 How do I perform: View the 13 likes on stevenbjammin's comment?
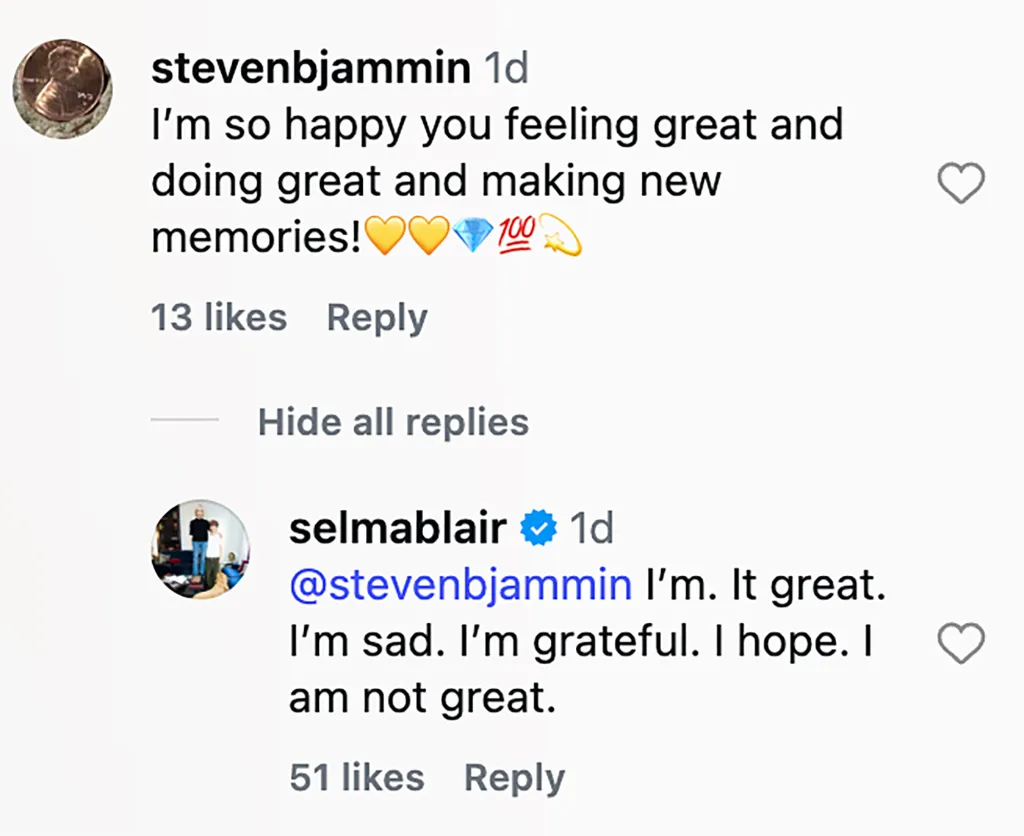219,317
